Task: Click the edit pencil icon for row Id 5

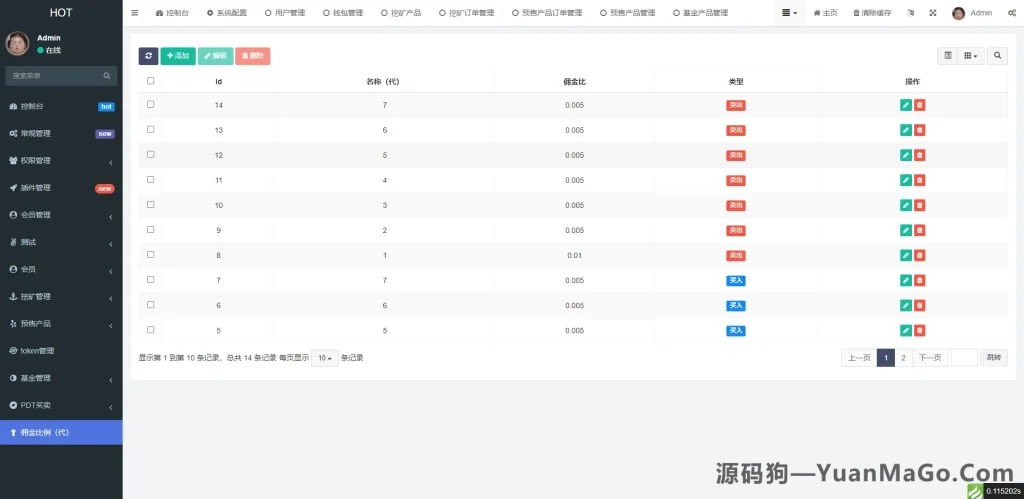Action: point(906,330)
